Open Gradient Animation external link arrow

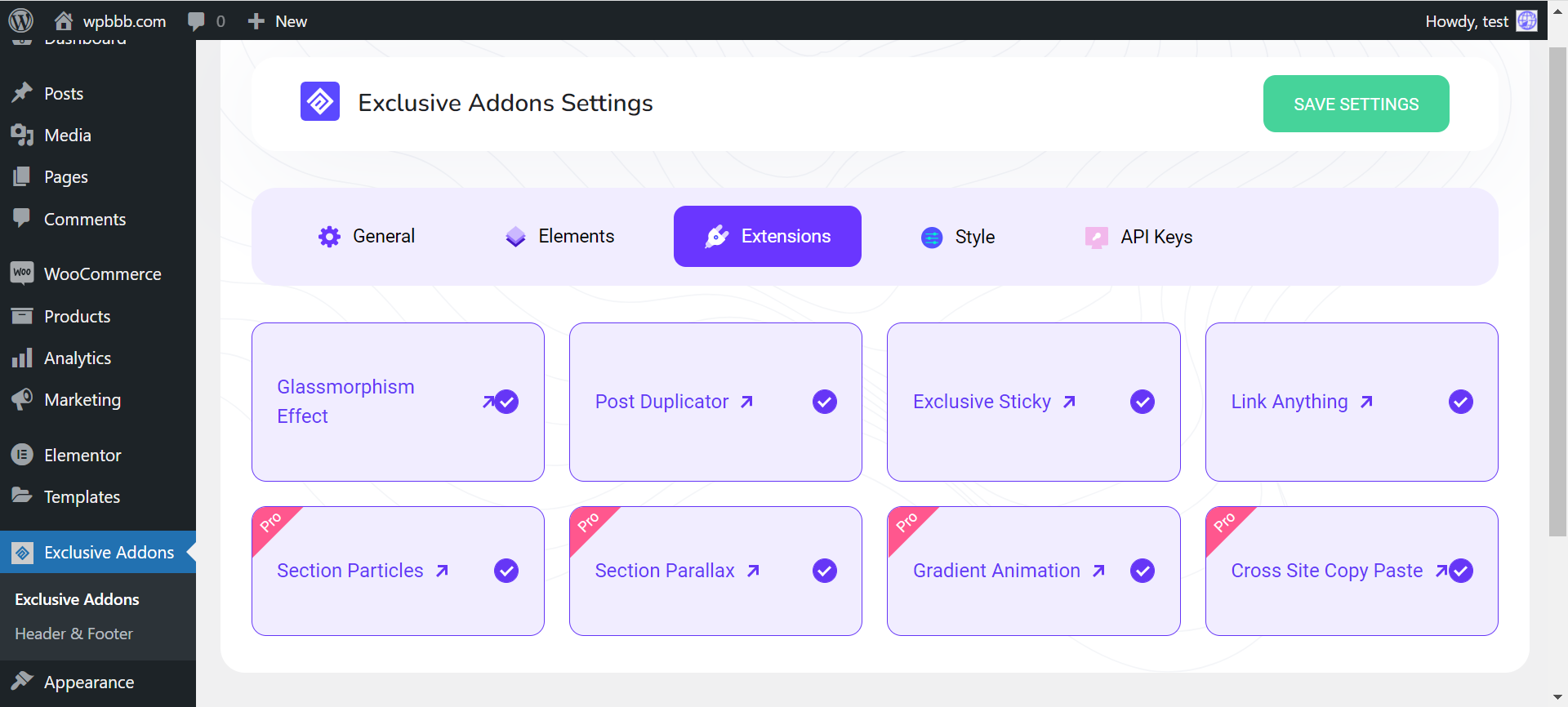pyautogui.click(x=1098, y=571)
